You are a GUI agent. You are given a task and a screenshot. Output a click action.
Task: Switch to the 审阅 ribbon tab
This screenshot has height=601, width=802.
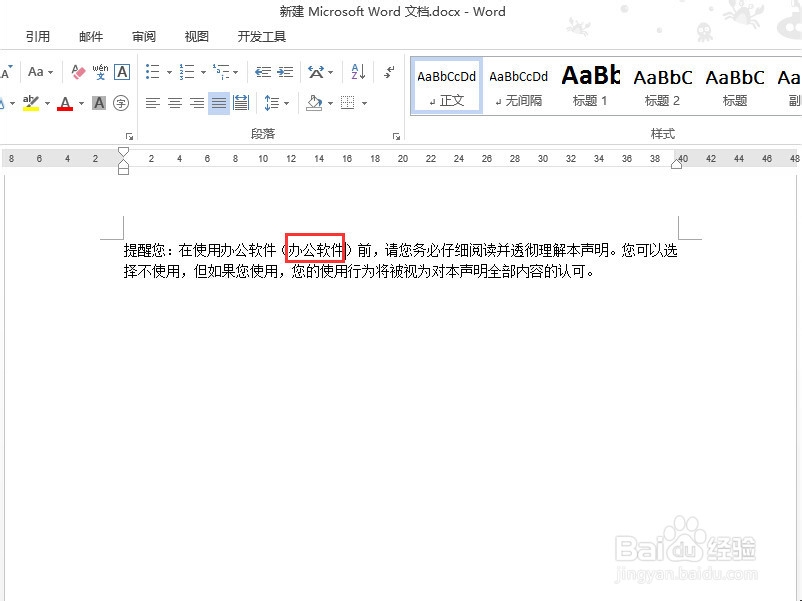tap(143, 36)
